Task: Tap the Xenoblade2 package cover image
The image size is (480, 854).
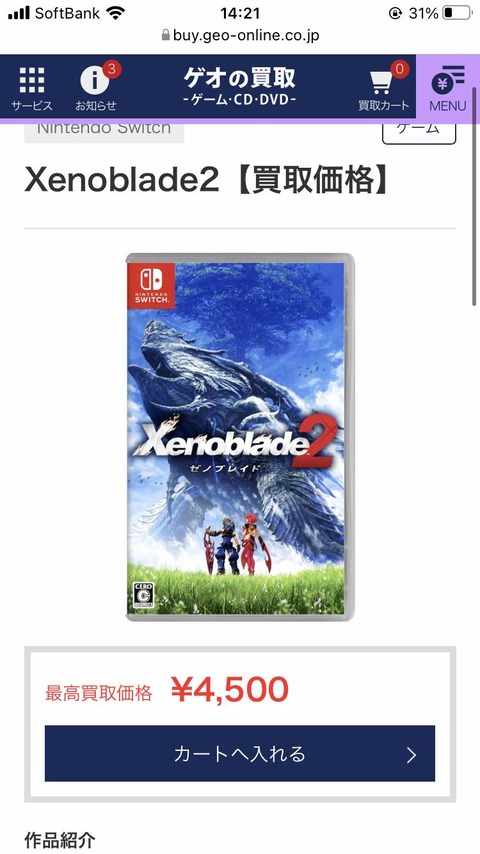Action: (240, 437)
